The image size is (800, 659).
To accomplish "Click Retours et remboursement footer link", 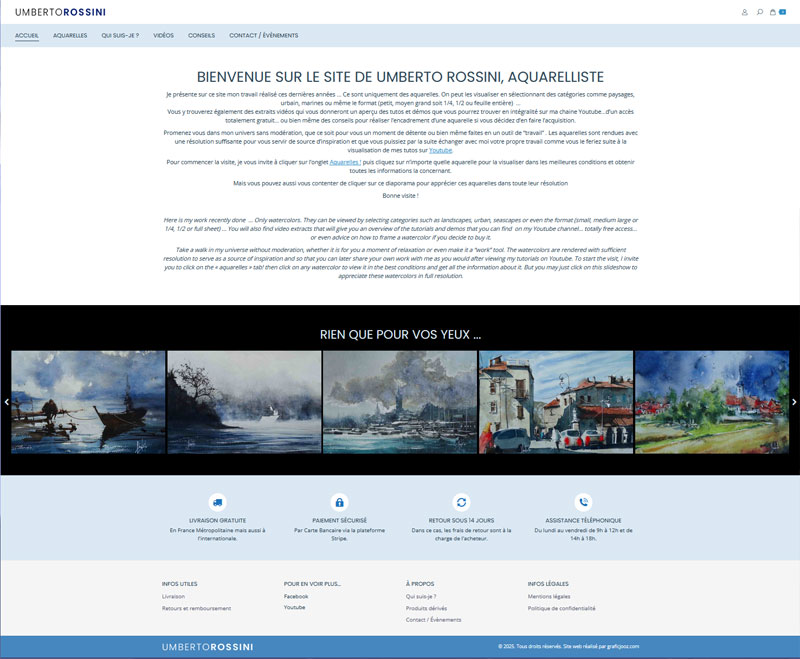I will pos(196,608).
